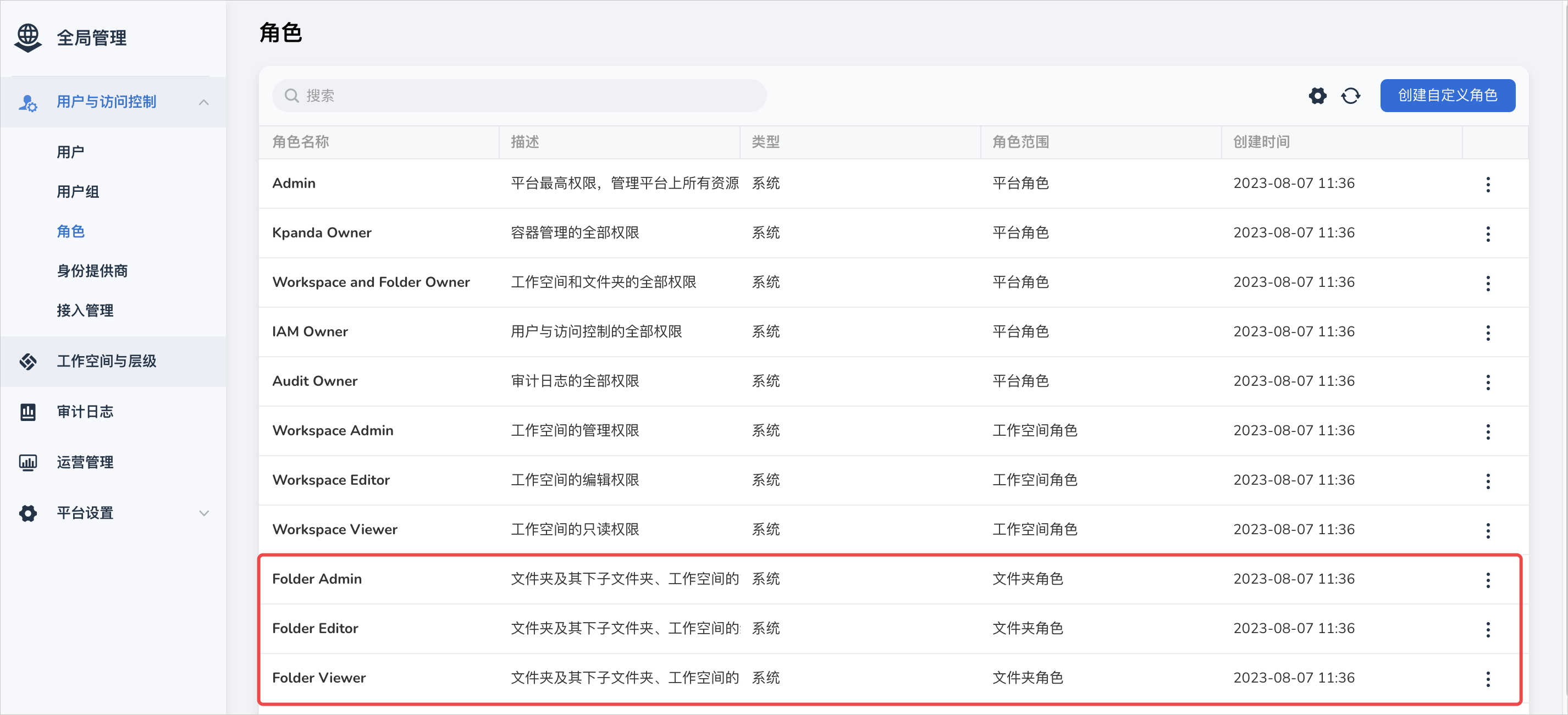The height and width of the screenshot is (715, 1568).
Task: Click the global management globe logo
Action: click(28, 38)
